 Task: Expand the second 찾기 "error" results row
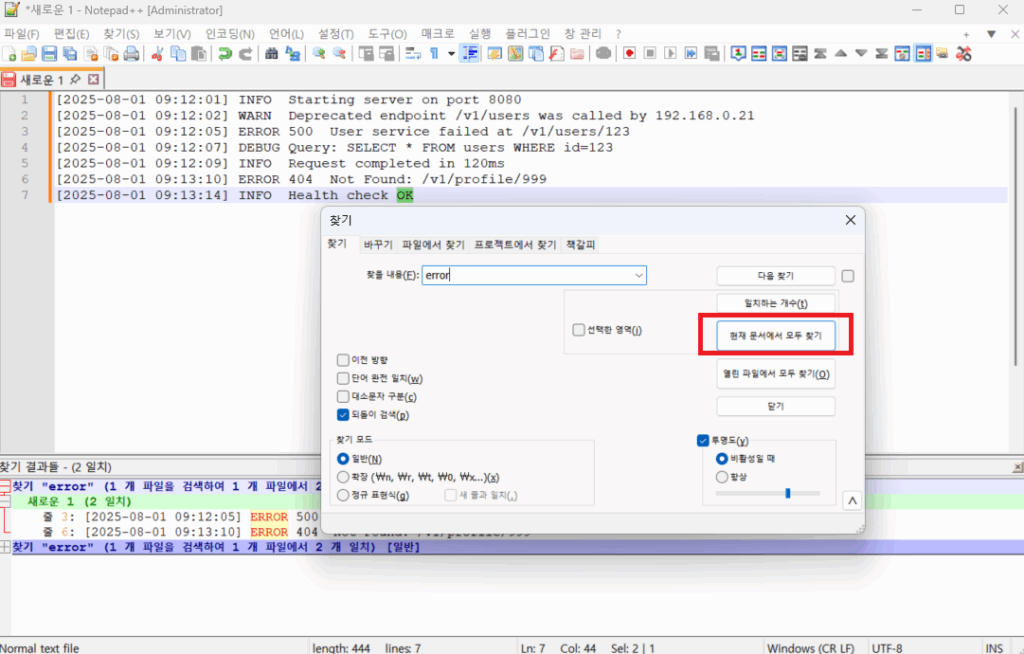coord(6,547)
